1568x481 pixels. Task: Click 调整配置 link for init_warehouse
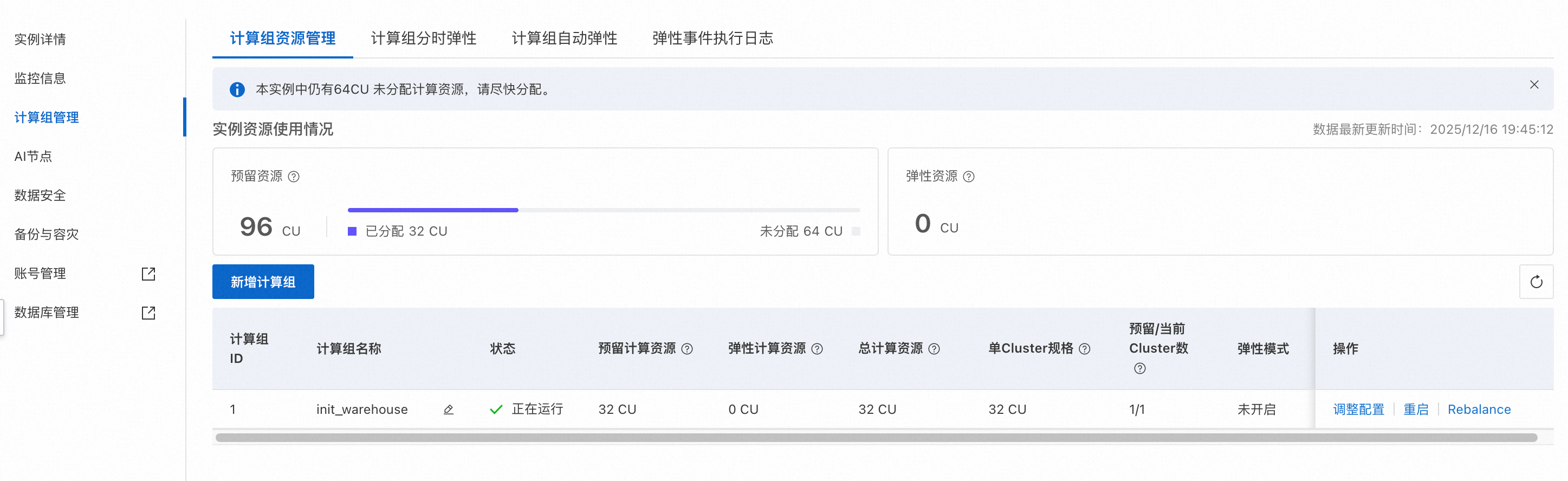pos(1358,409)
